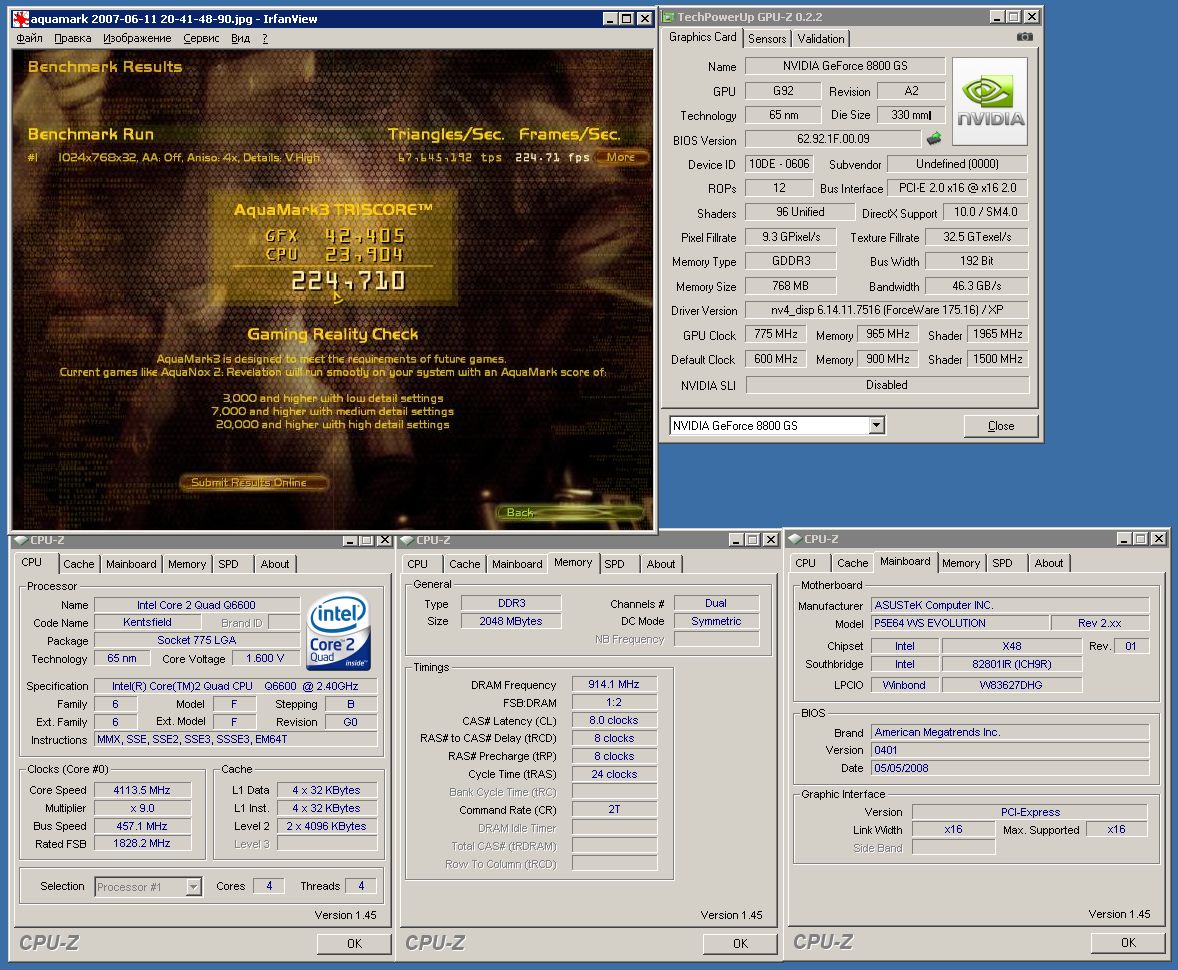1178x970 pixels.
Task: Open Cache tab in left CPU-Z window
Action: pos(79,564)
